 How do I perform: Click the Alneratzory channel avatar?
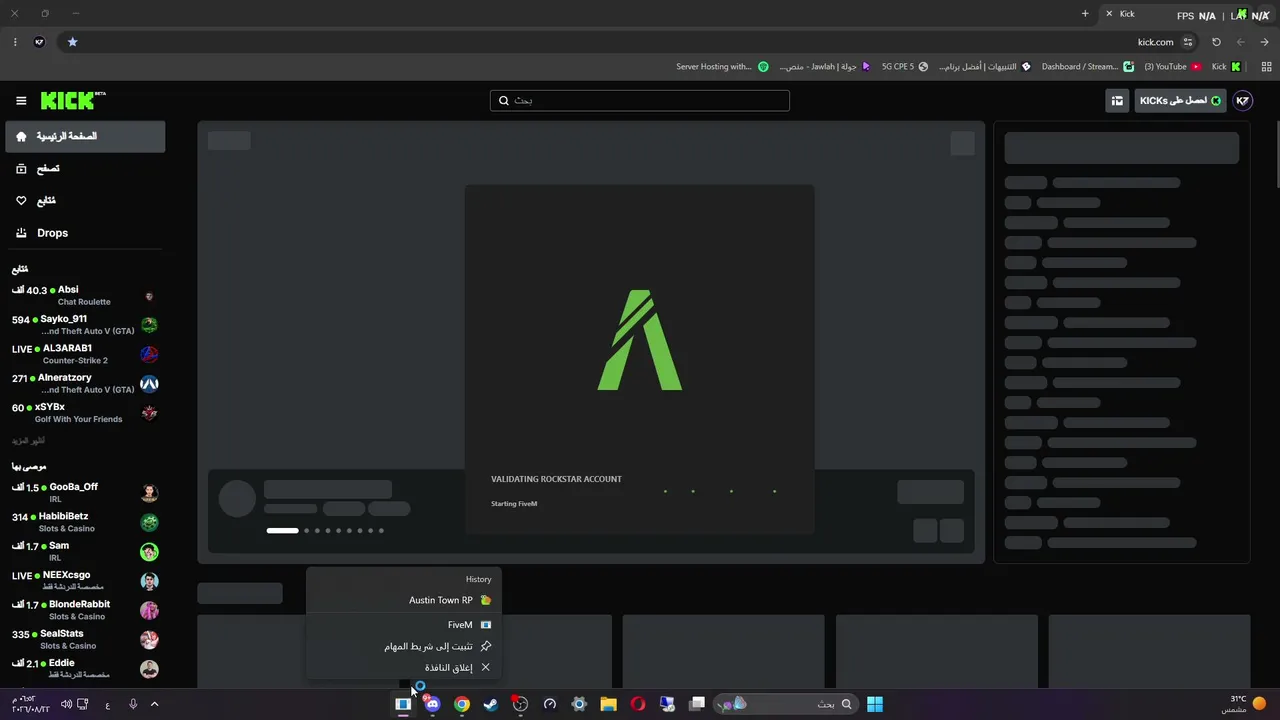coord(149,384)
